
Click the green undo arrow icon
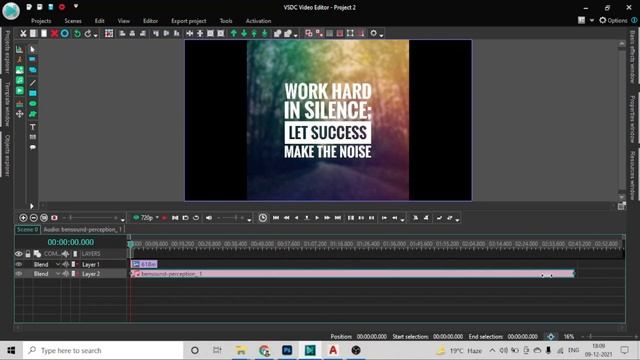pyautogui.click(x=77, y=33)
